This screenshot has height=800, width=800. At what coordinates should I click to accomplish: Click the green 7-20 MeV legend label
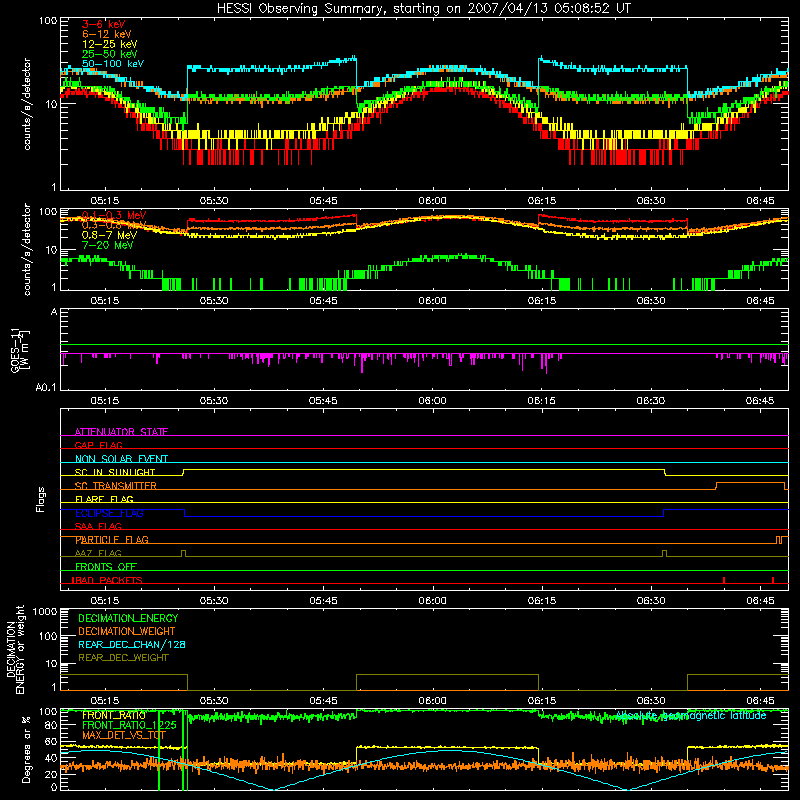click(108, 245)
